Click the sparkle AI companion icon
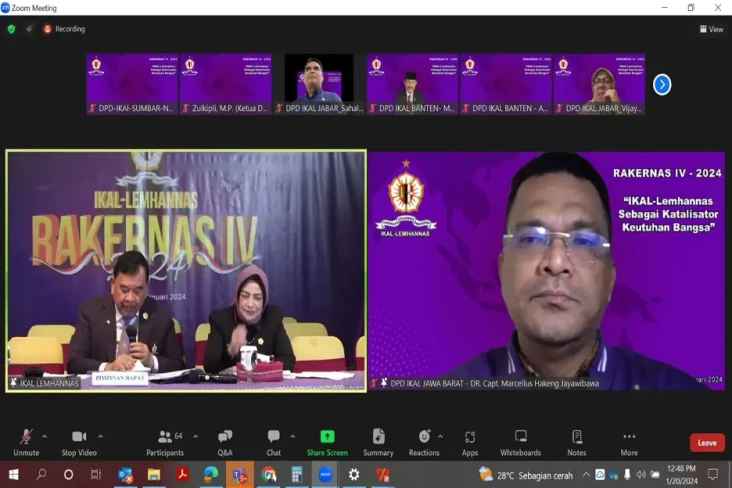This screenshot has height=488, width=732. click(x=29, y=29)
